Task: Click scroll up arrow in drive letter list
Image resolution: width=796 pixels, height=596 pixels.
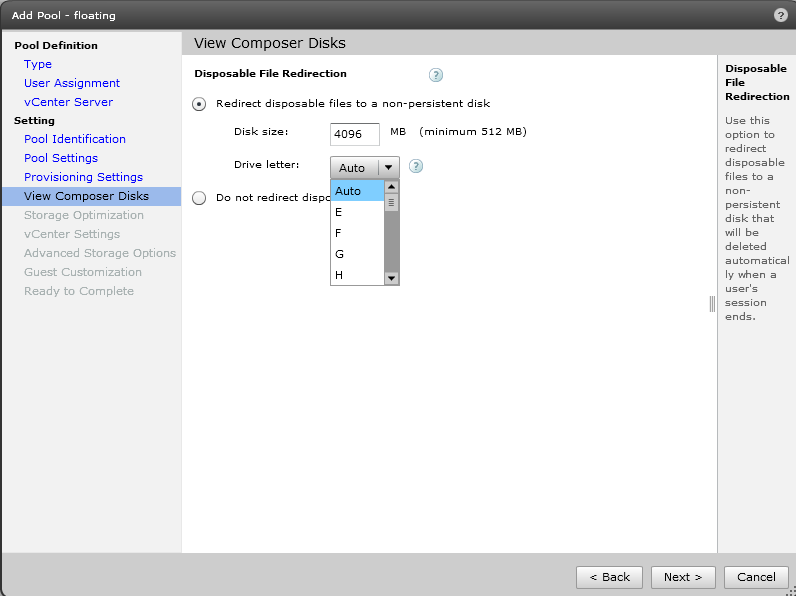Action: coord(391,187)
